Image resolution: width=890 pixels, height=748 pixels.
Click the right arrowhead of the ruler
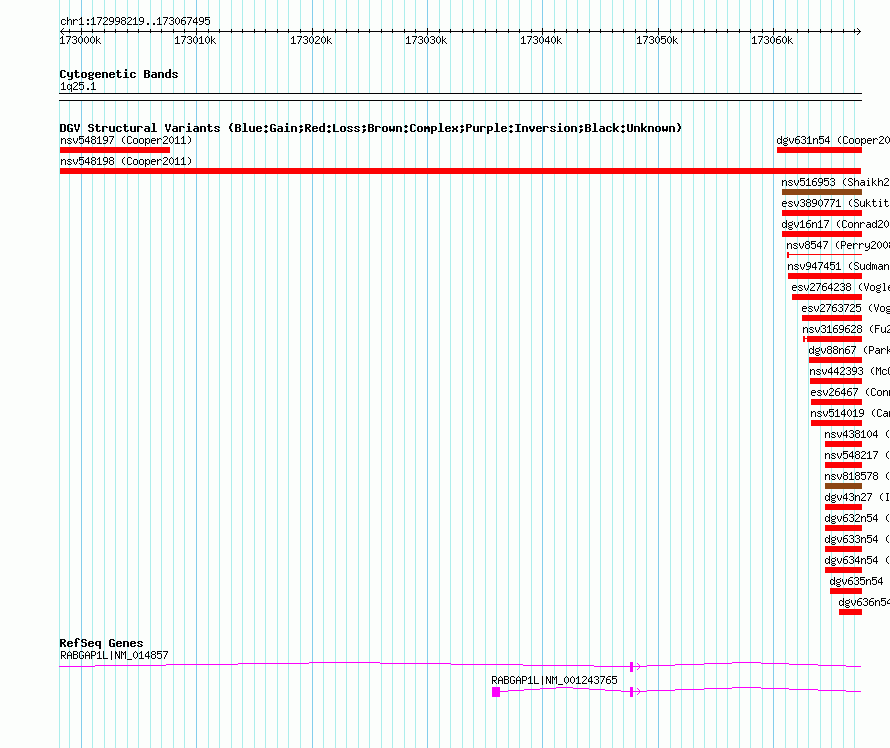click(859, 31)
